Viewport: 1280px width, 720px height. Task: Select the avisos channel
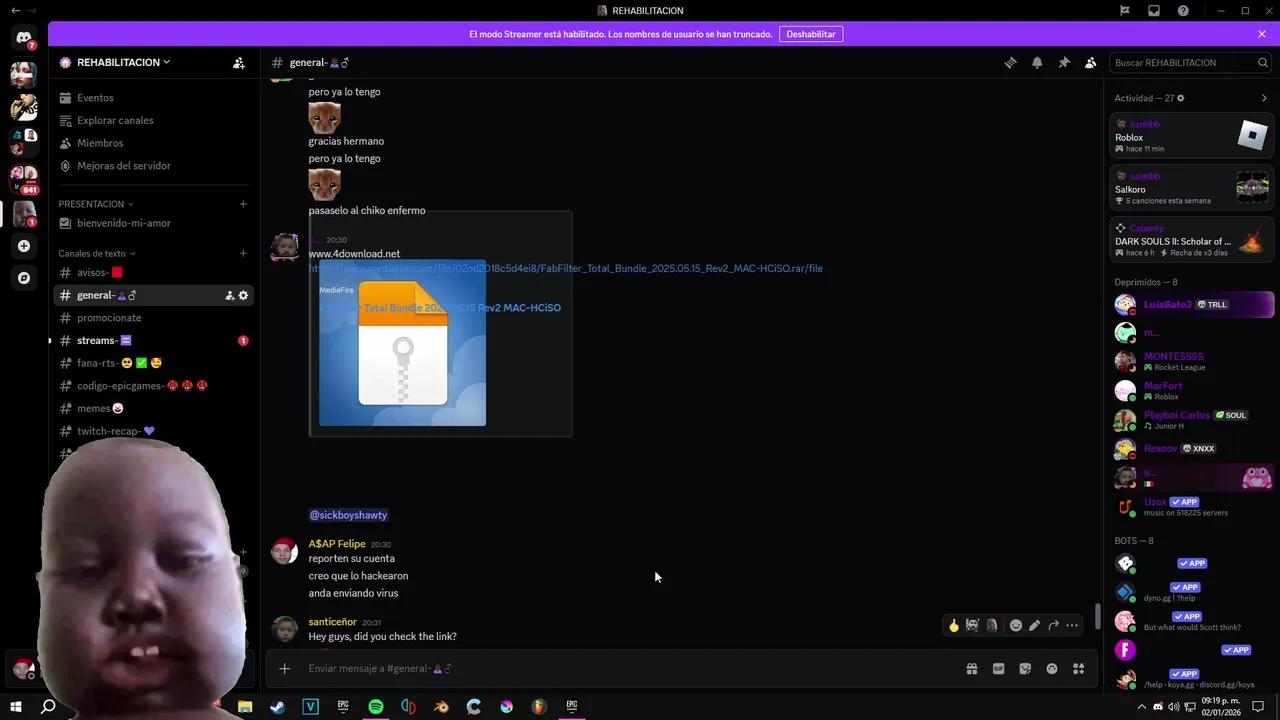153,272
